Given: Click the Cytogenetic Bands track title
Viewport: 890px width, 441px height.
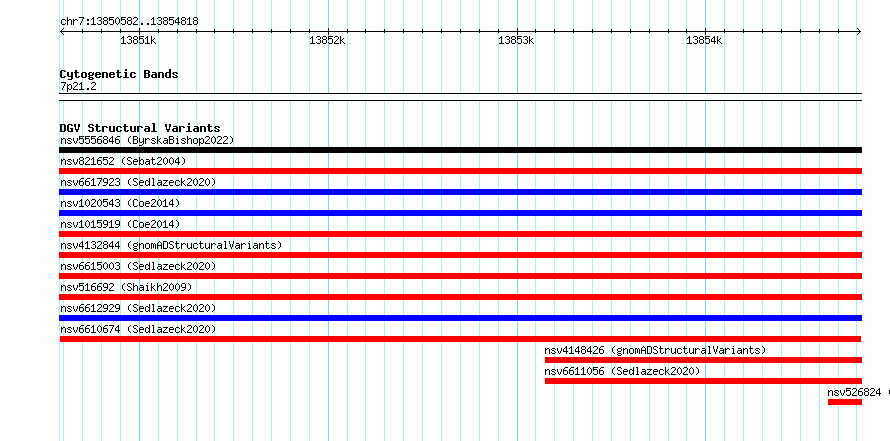Looking at the screenshot, I should [x=119, y=74].
